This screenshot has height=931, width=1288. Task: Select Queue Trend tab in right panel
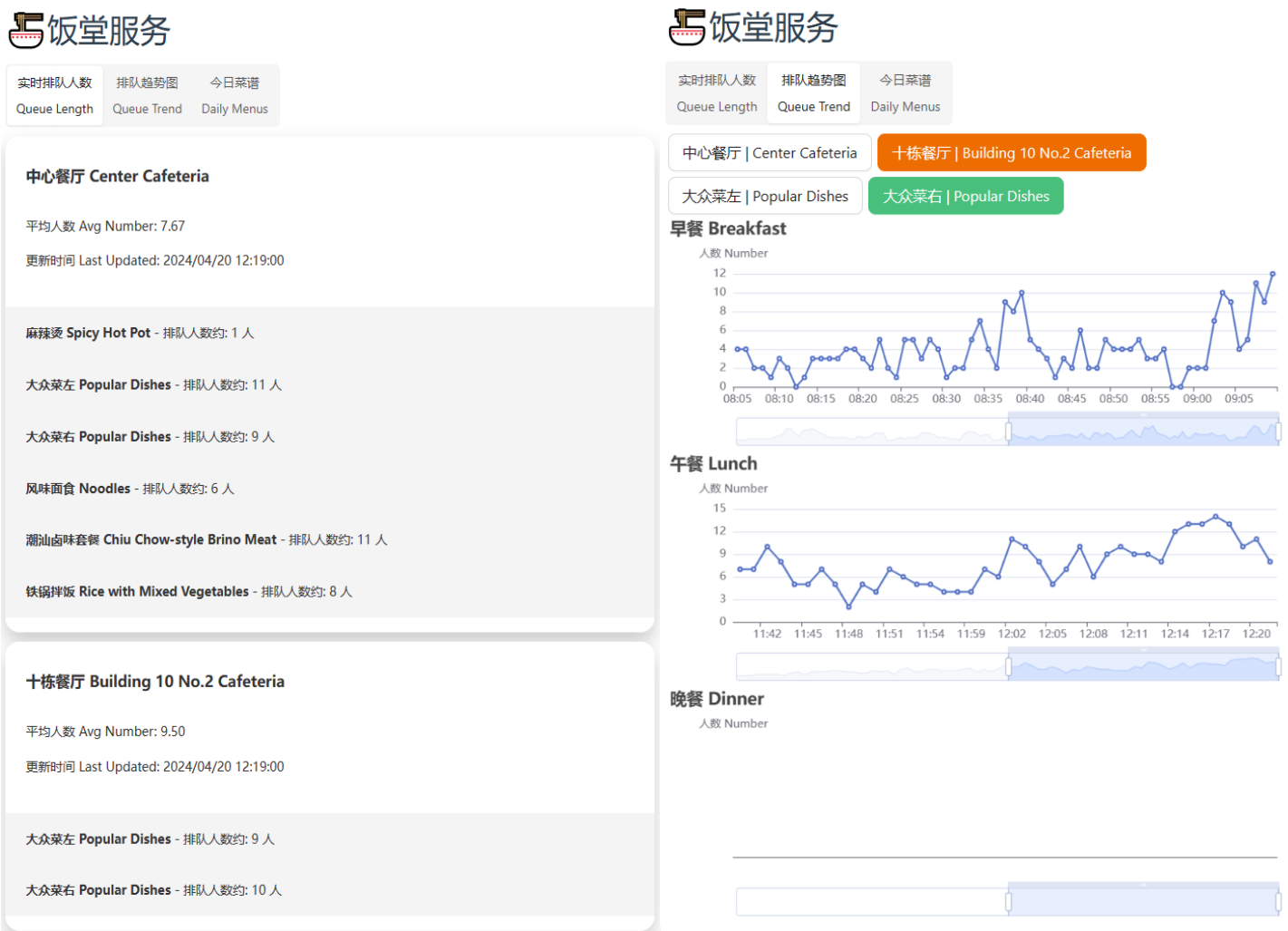pyautogui.click(x=814, y=92)
